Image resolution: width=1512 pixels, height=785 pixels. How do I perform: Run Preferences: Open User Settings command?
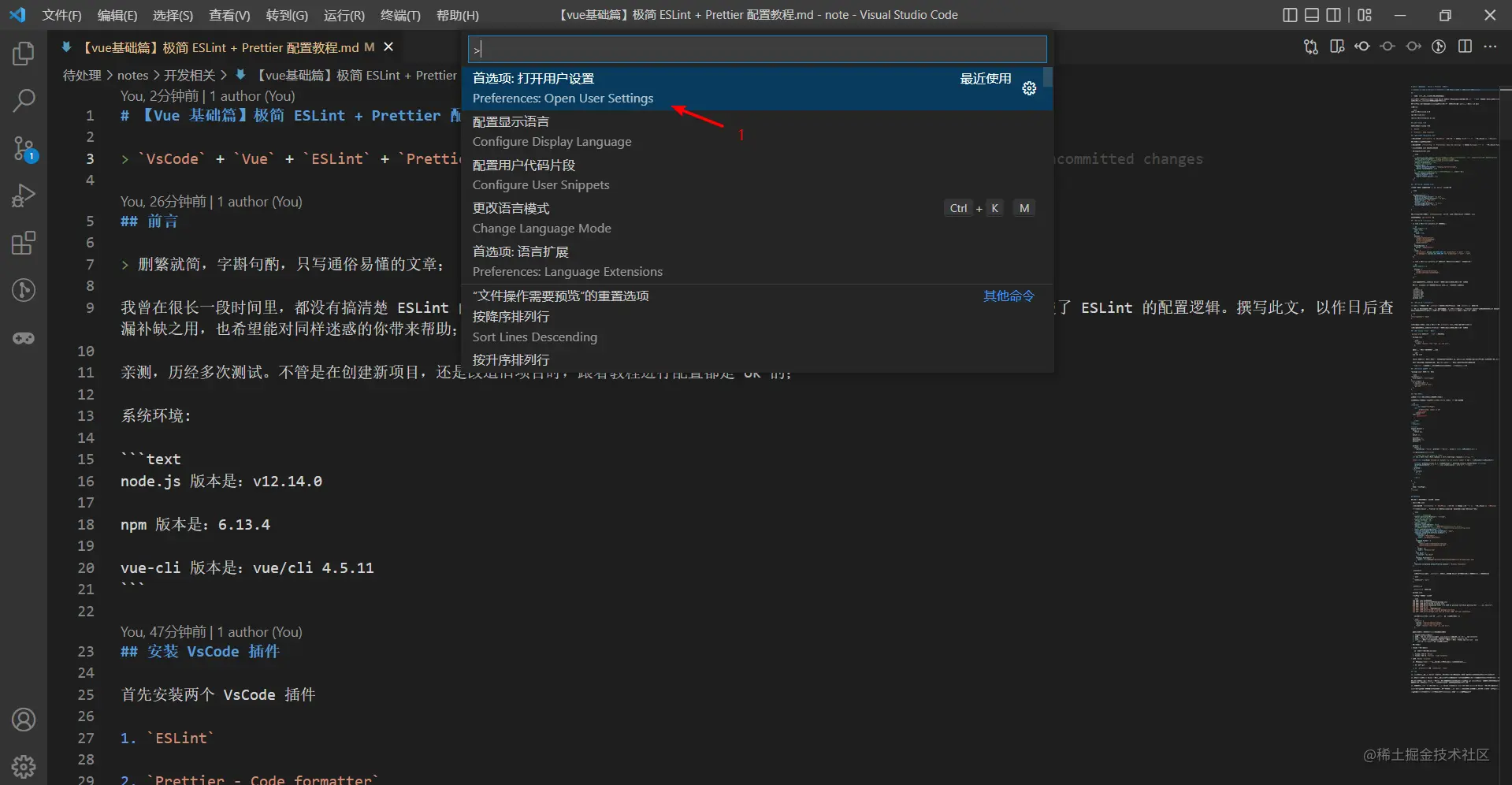click(x=756, y=88)
